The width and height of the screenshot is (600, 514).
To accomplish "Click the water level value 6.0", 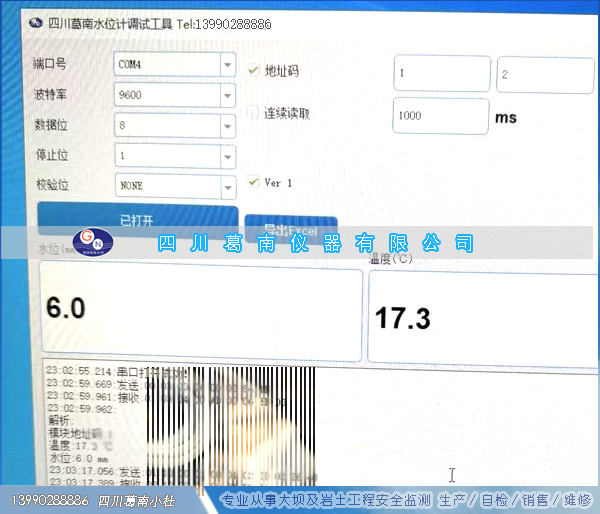I will pyautogui.click(x=66, y=308).
